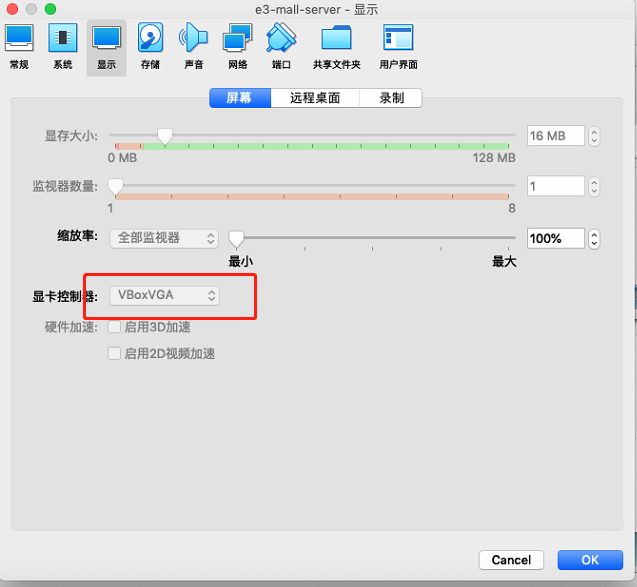Open the VBoxVGA graphics controller dropdown

click(x=165, y=295)
